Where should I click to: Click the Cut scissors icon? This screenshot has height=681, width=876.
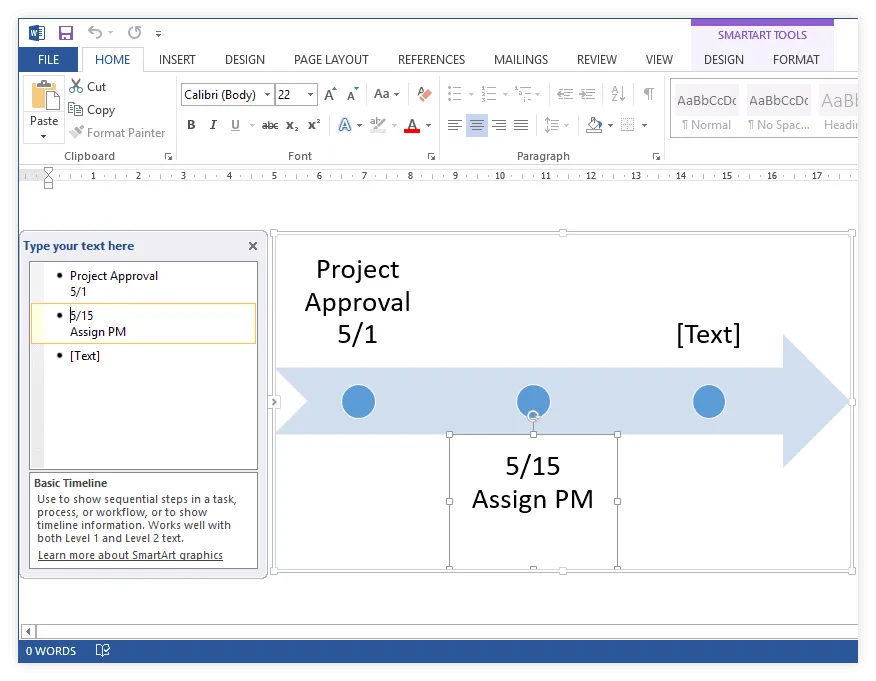coord(76,87)
